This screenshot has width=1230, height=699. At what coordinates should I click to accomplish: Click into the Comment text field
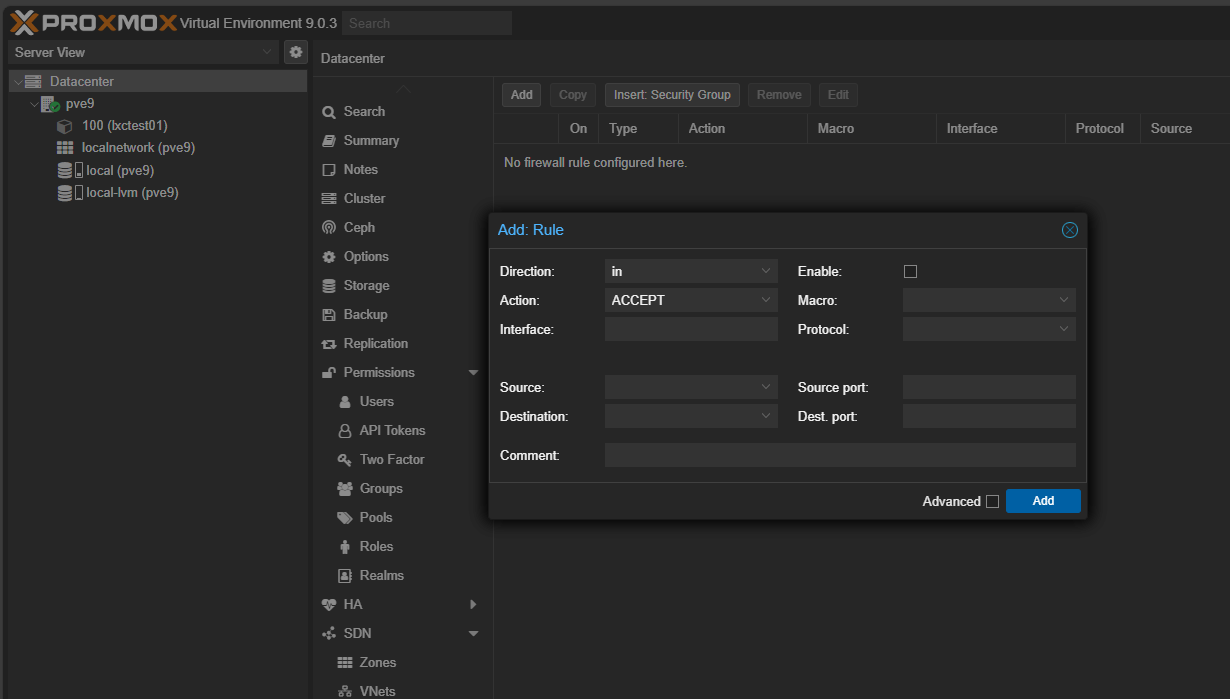(x=840, y=456)
